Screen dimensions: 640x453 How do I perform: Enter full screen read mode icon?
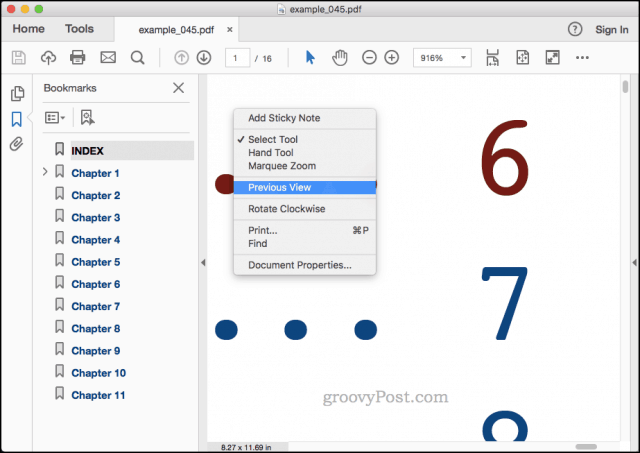click(x=552, y=58)
